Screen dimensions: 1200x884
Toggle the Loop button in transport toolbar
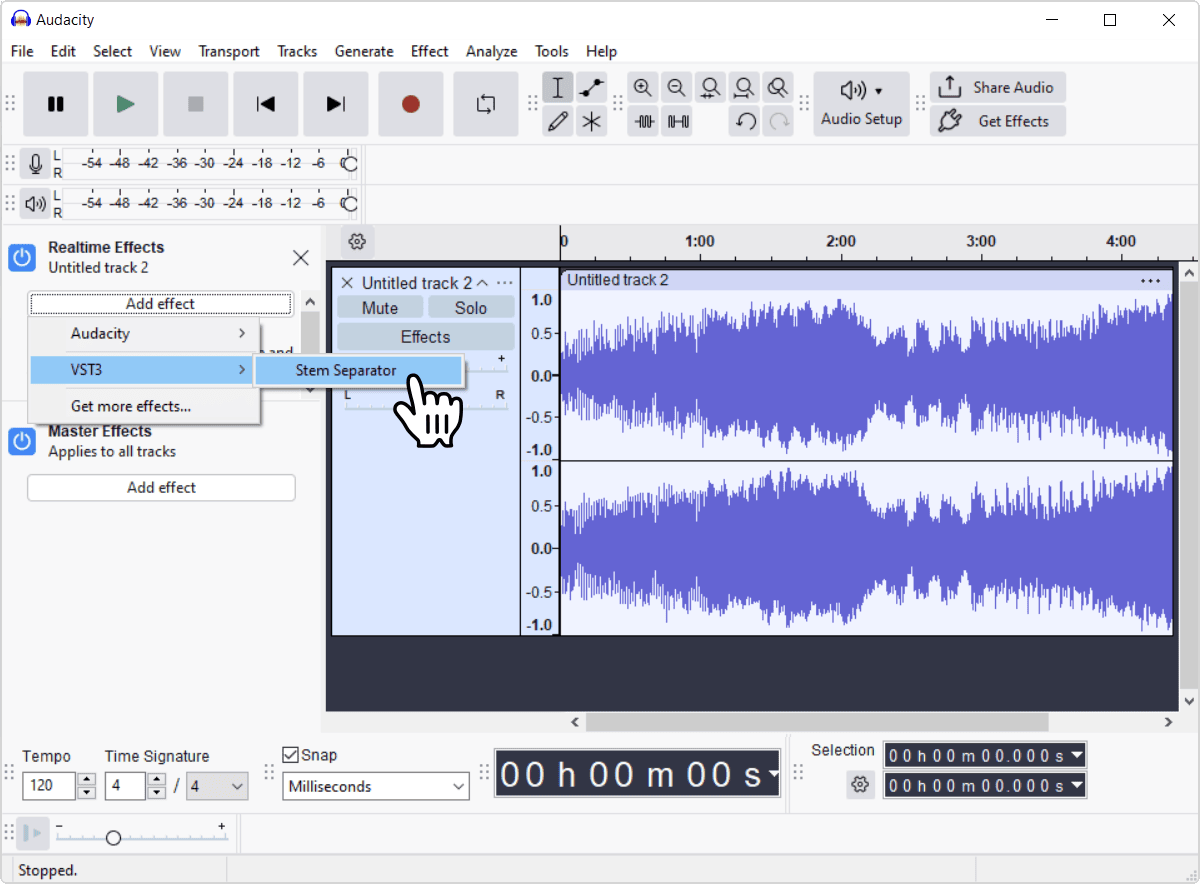pyautogui.click(x=486, y=104)
